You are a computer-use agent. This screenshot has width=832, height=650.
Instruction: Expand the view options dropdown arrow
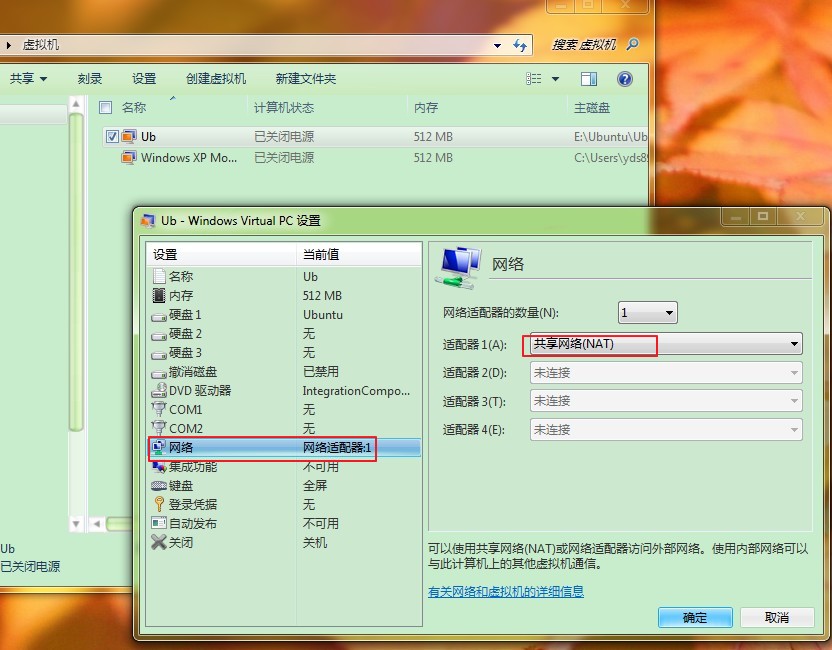tap(555, 79)
